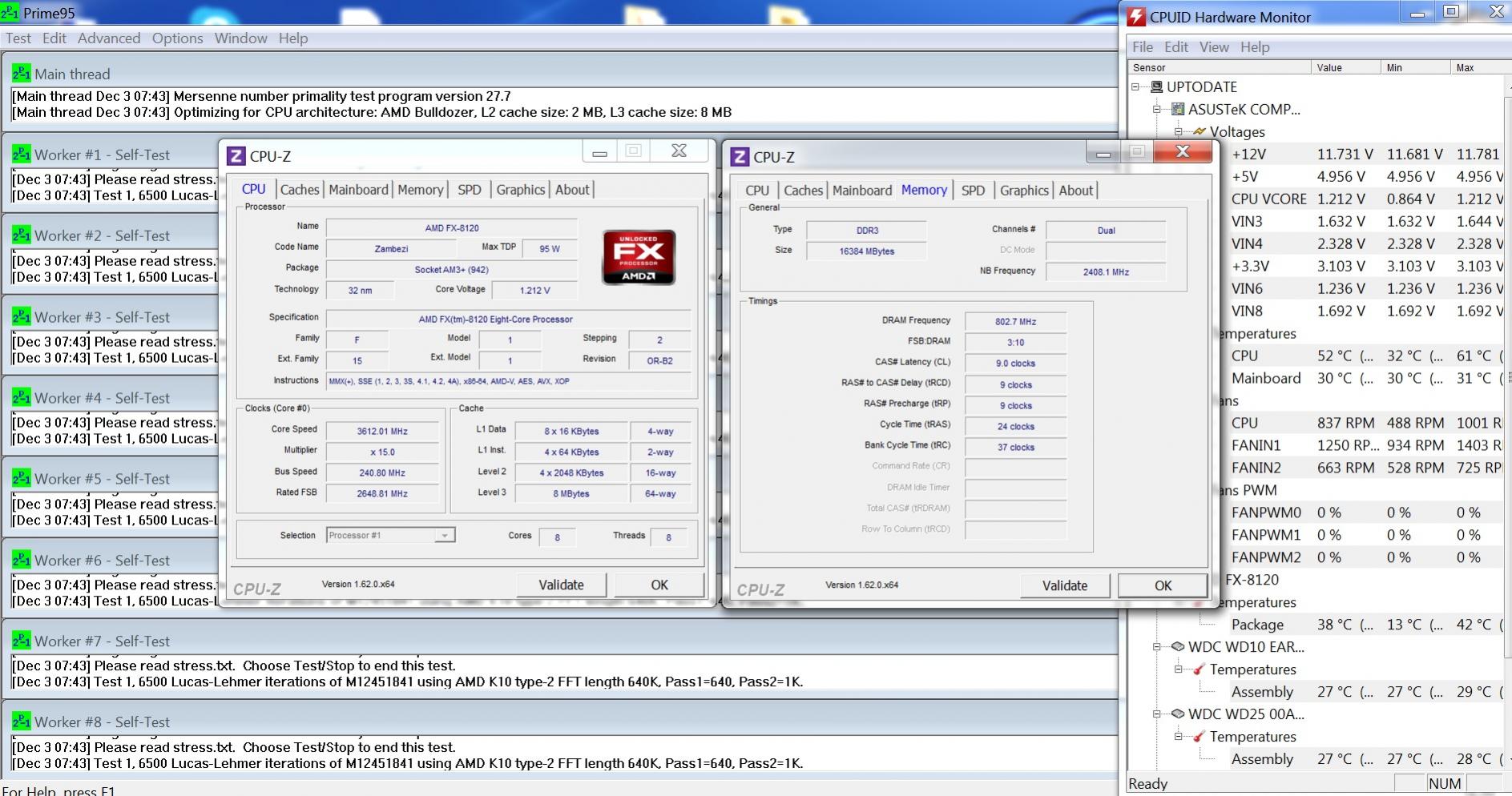Select the SPD tab in the right CPU-Z window
The width and height of the screenshot is (1512, 796).
pos(973,191)
